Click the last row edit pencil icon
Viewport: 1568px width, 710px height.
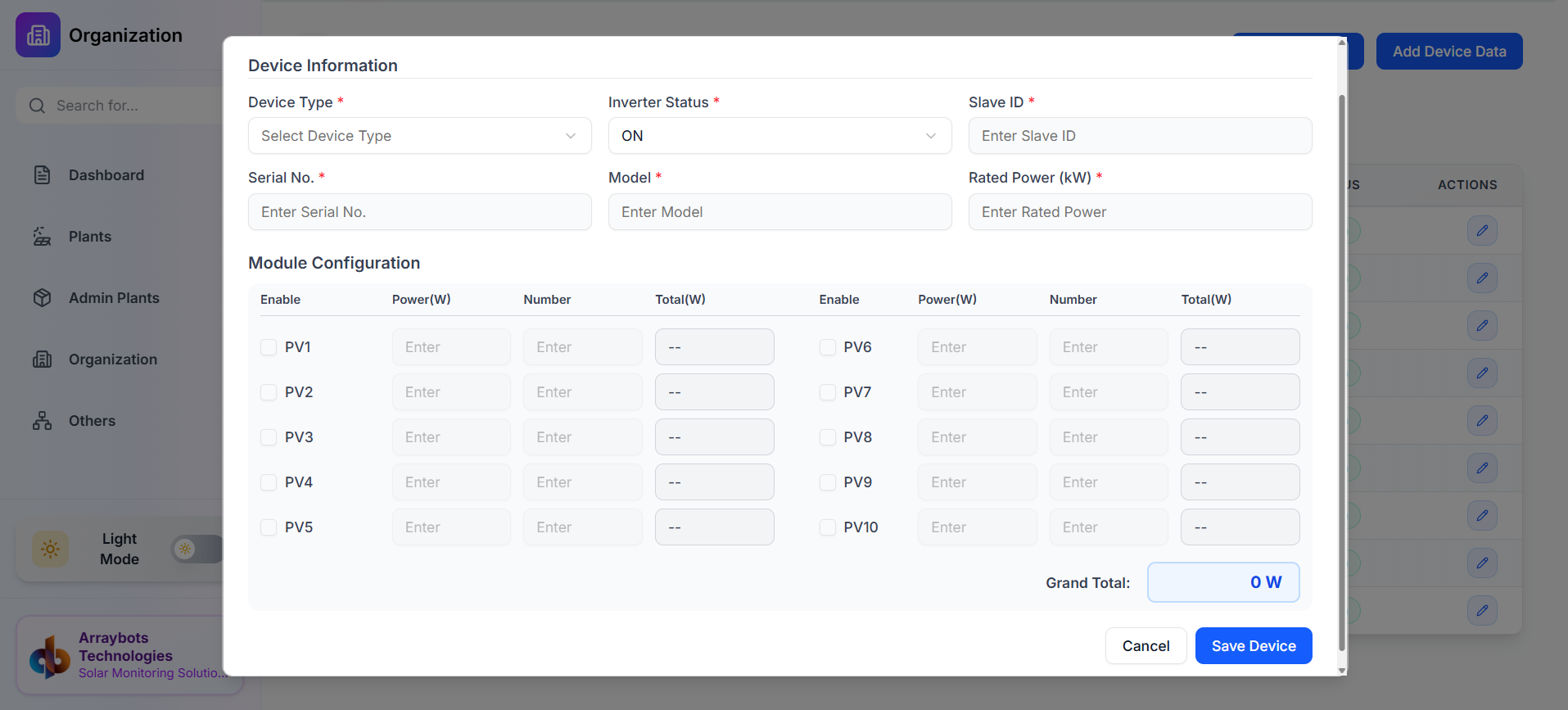(x=1482, y=610)
